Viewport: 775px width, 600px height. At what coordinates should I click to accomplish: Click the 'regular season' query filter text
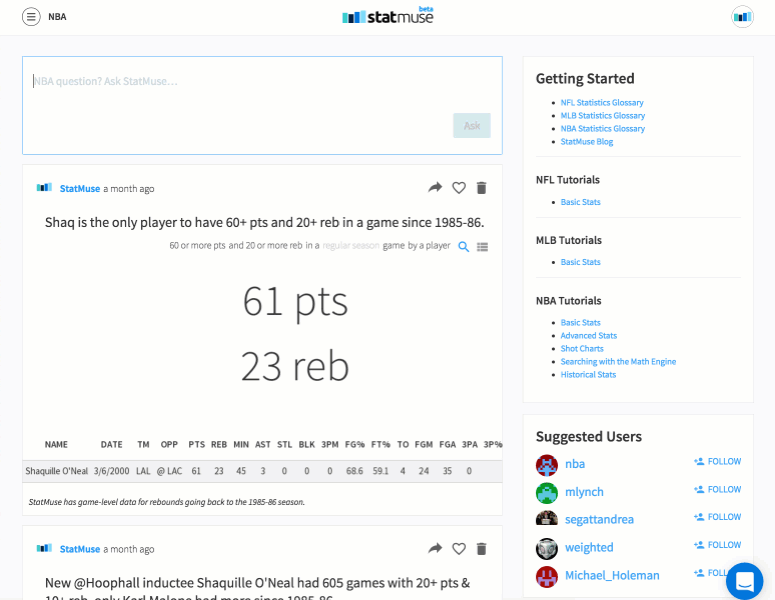[x=351, y=246]
